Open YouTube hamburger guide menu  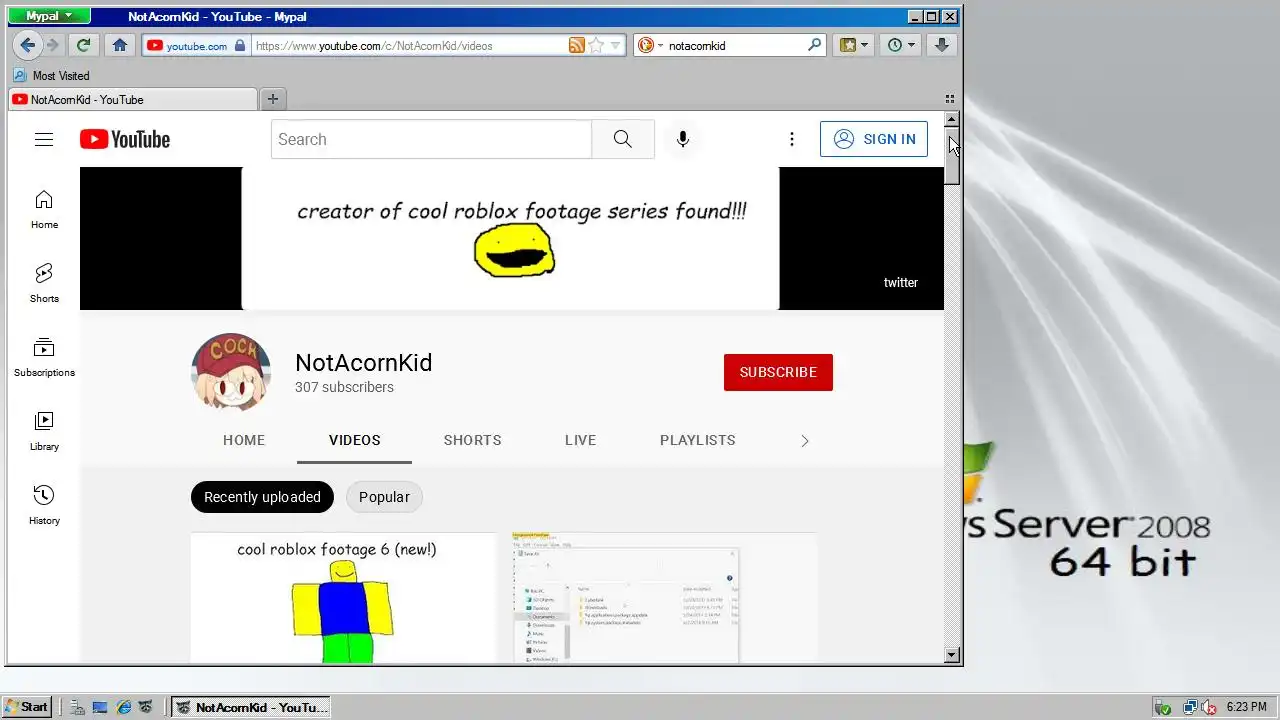(x=44, y=139)
